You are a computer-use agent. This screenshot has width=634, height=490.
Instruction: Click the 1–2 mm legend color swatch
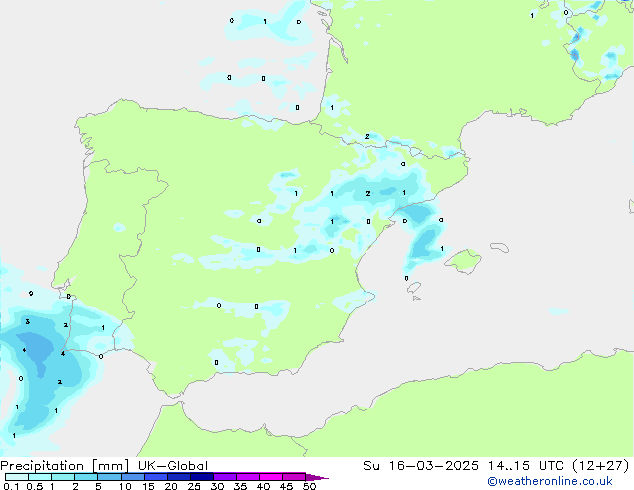(x=63, y=477)
